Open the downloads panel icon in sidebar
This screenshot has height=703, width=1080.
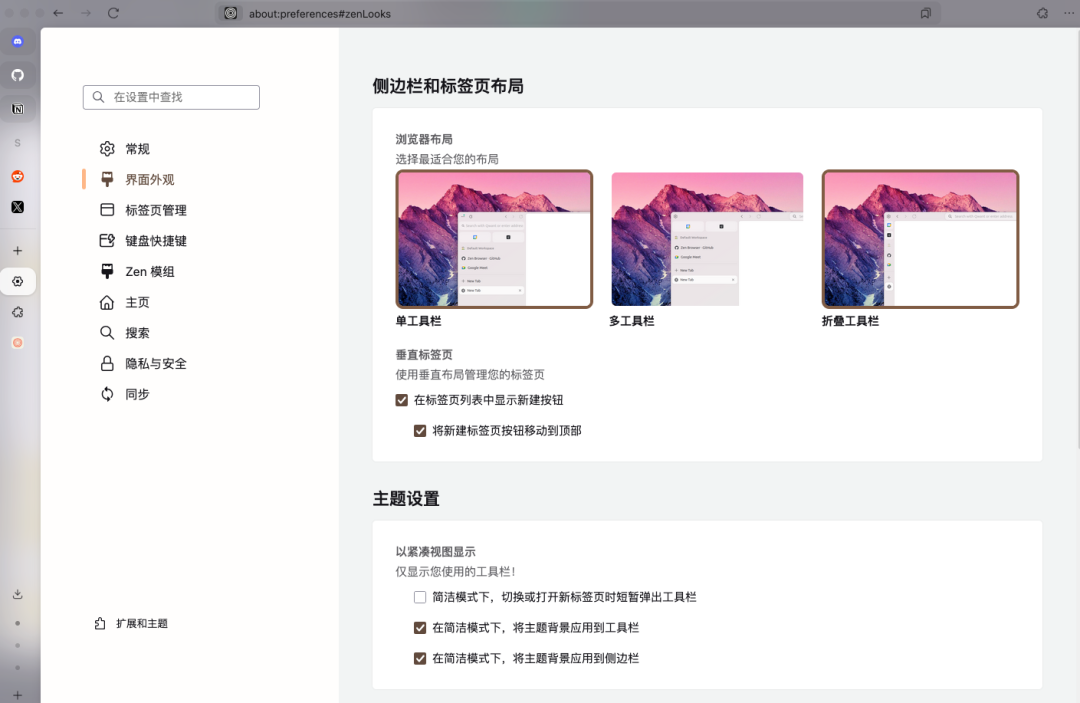(x=17, y=593)
